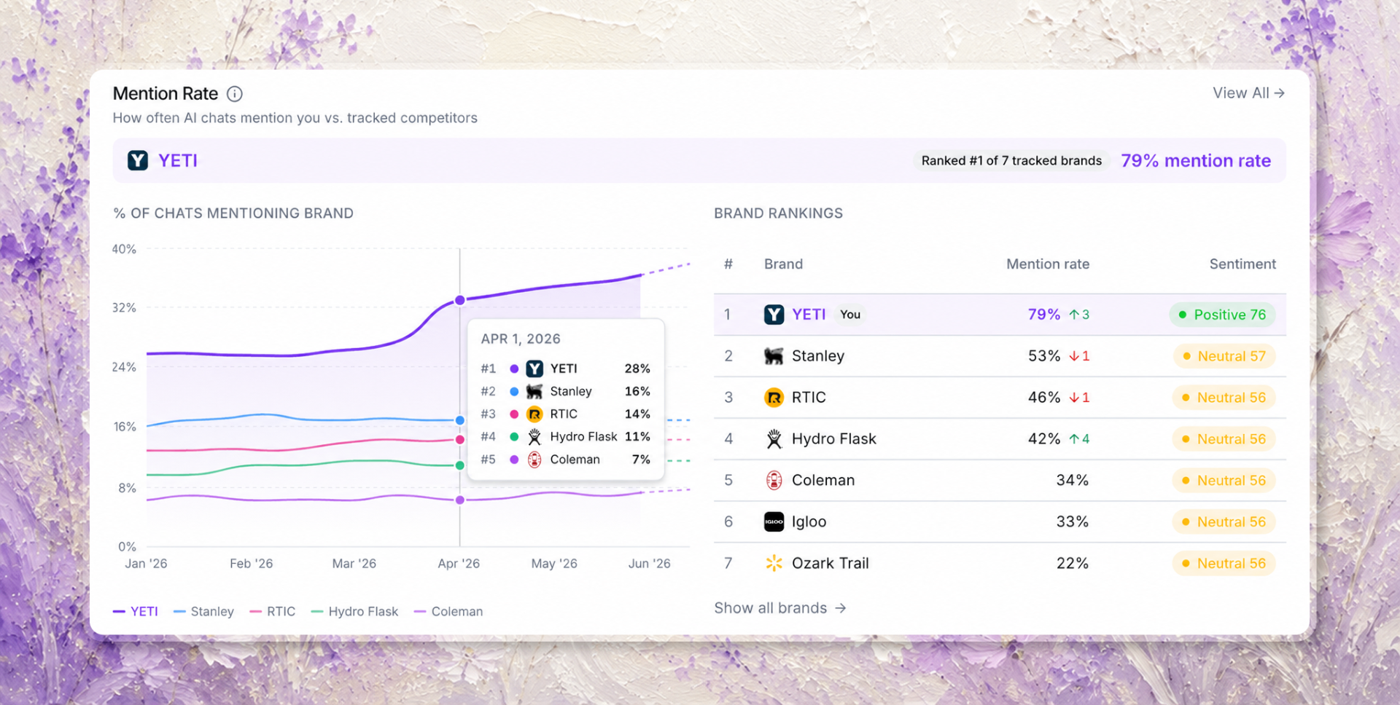The height and width of the screenshot is (705, 1400).
Task: Click the Stanley logo inside chart tooltip
Action: click(535, 391)
